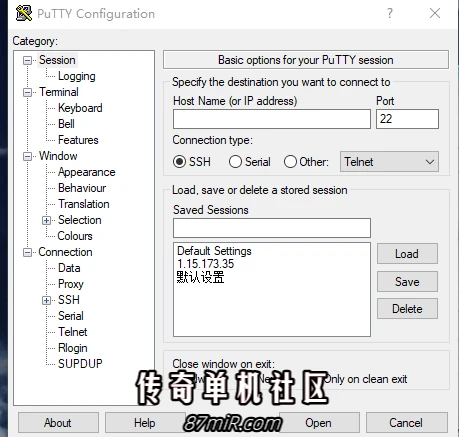Click the Save session button
459x437 pixels.
coord(407,282)
